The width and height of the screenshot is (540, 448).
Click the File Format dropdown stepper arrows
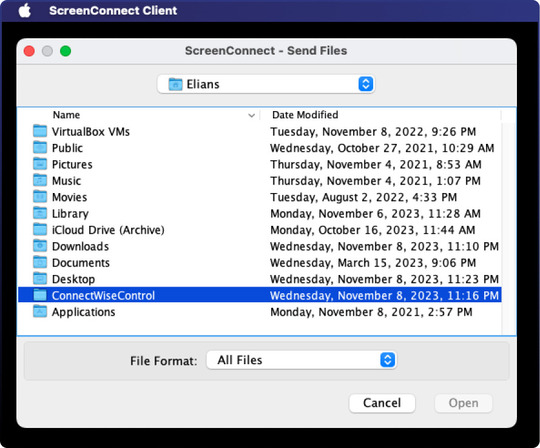[387, 360]
